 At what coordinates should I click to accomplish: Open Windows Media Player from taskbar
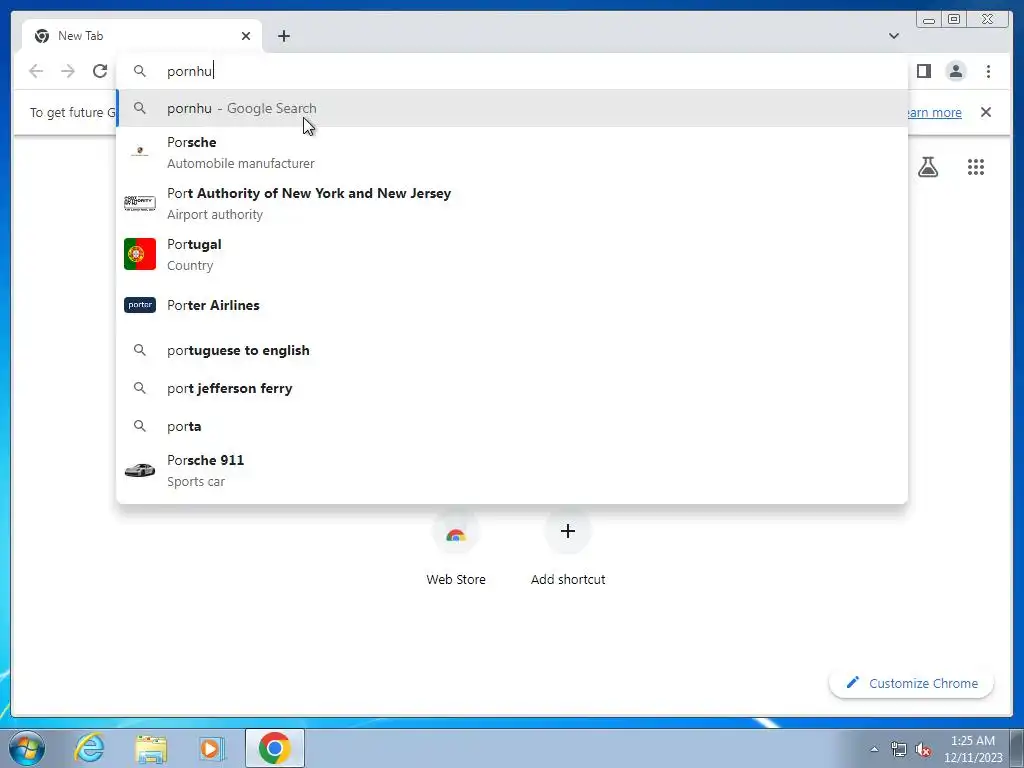(211, 748)
